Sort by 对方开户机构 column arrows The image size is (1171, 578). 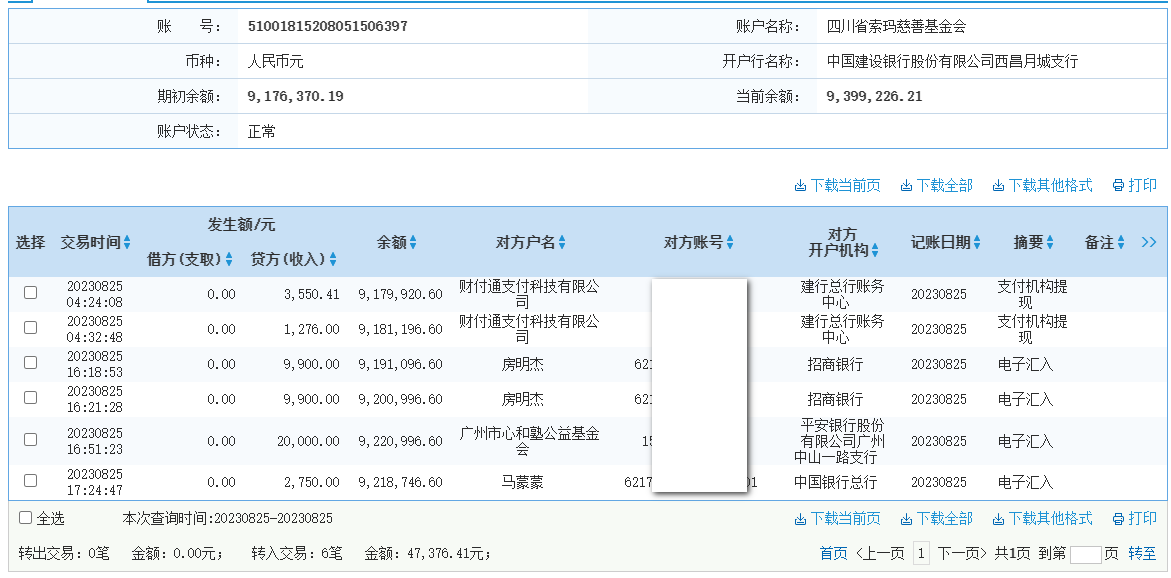pyautogui.click(x=875, y=250)
